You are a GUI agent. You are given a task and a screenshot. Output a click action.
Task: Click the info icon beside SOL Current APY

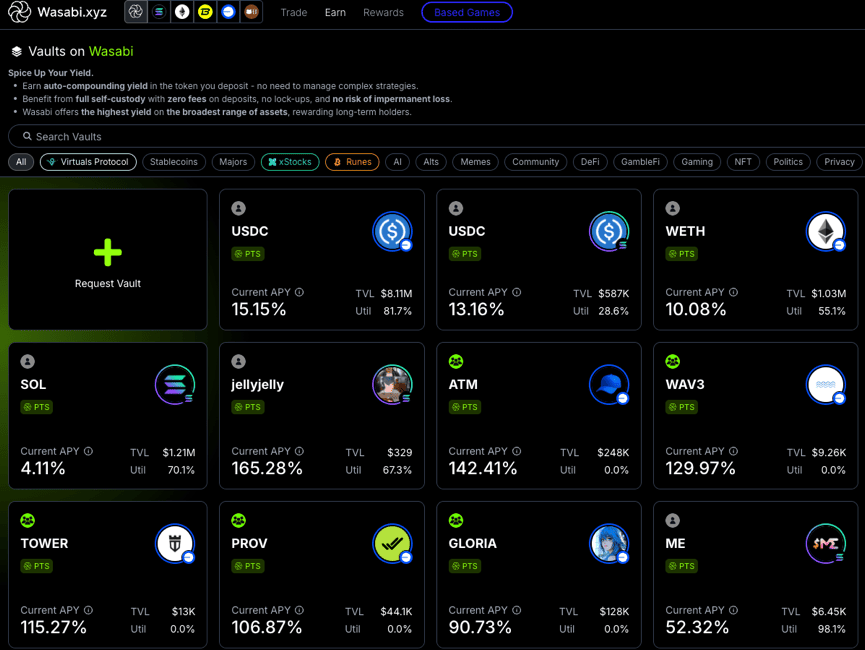click(88, 451)
